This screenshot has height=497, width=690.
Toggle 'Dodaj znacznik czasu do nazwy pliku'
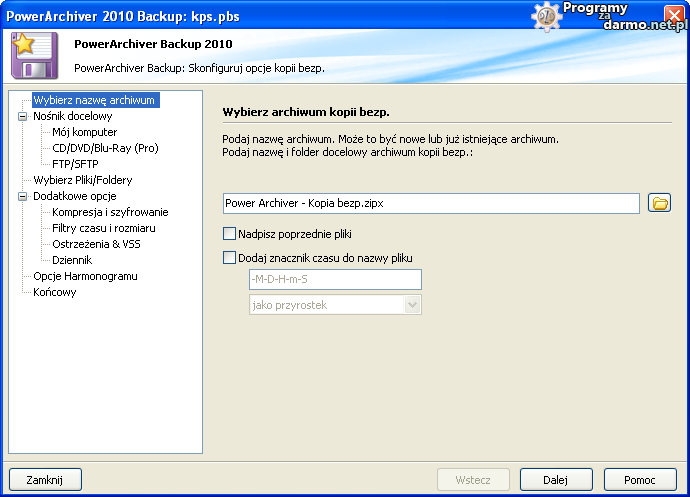[x=230, y=258]
